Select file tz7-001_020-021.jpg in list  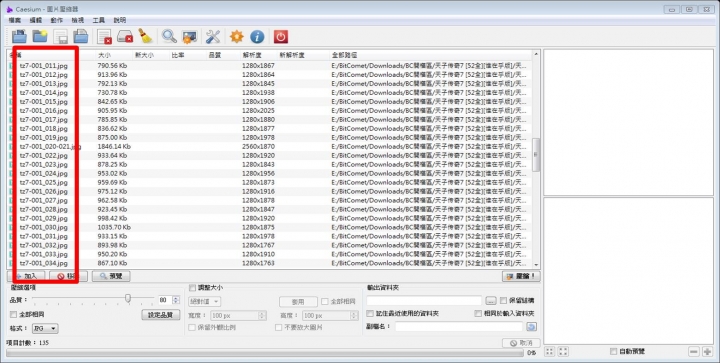pyautogui.click(x=51, y=146)
